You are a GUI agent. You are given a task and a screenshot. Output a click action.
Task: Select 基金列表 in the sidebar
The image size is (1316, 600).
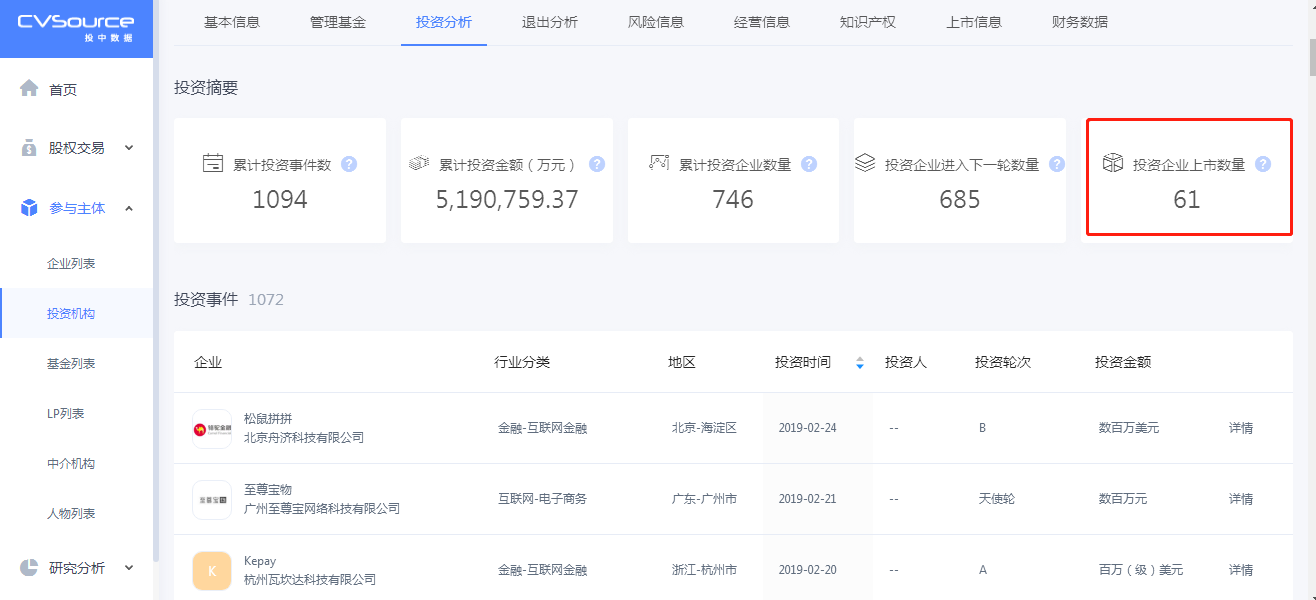coord(71,364)
